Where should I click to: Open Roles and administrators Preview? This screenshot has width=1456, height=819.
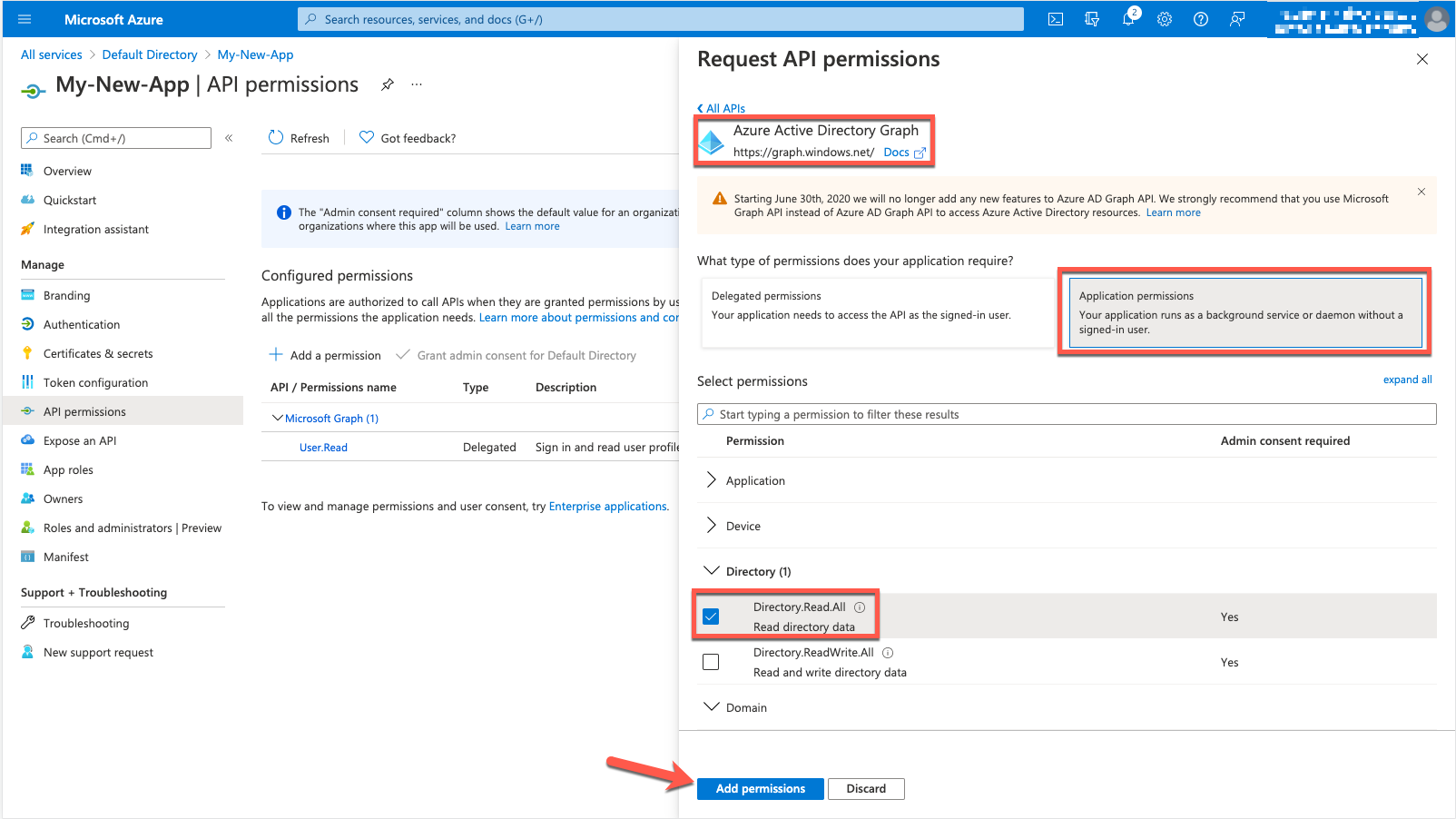click(x=133, y=528)
